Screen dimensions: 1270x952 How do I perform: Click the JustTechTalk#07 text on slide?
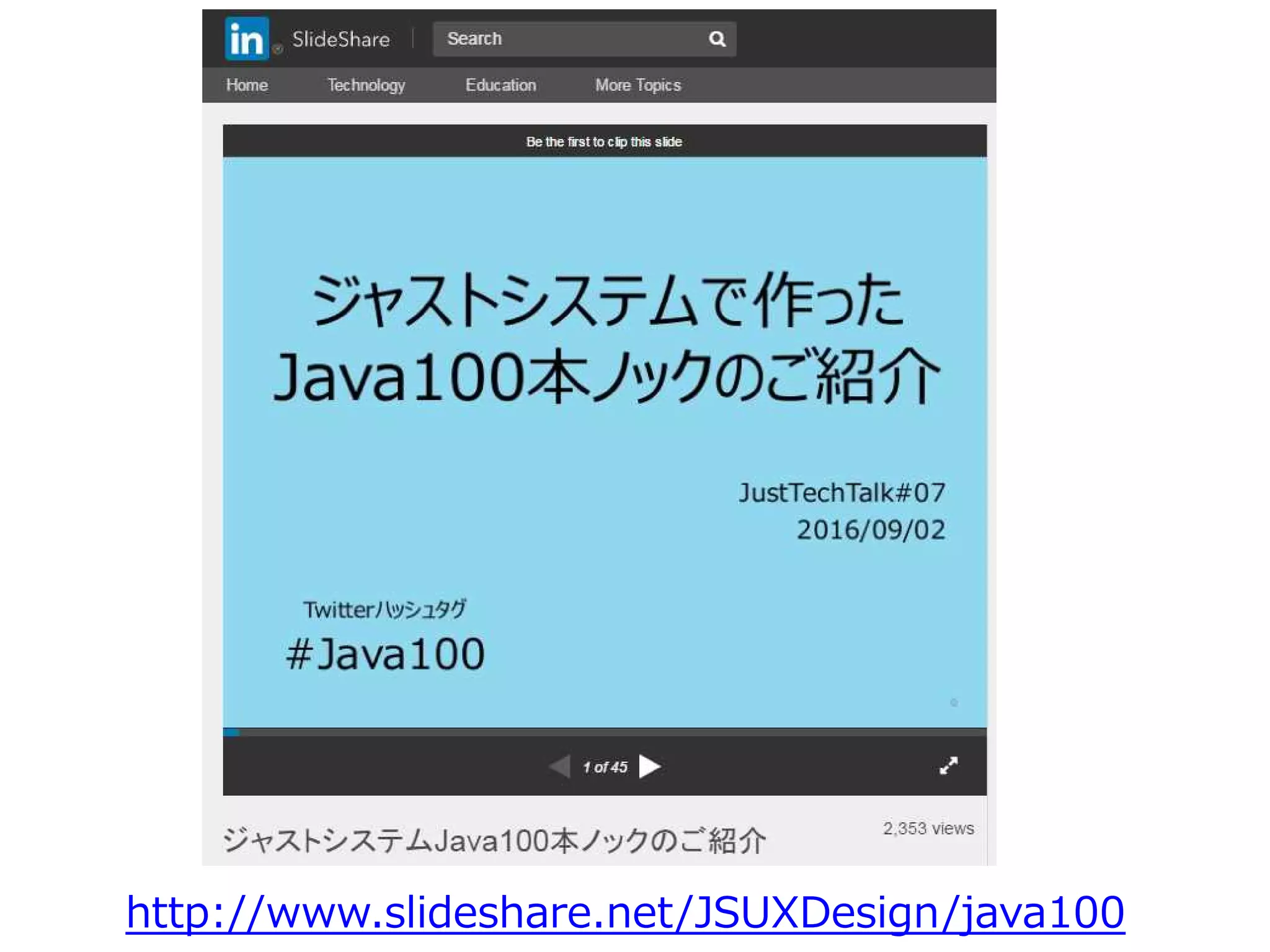841,493
